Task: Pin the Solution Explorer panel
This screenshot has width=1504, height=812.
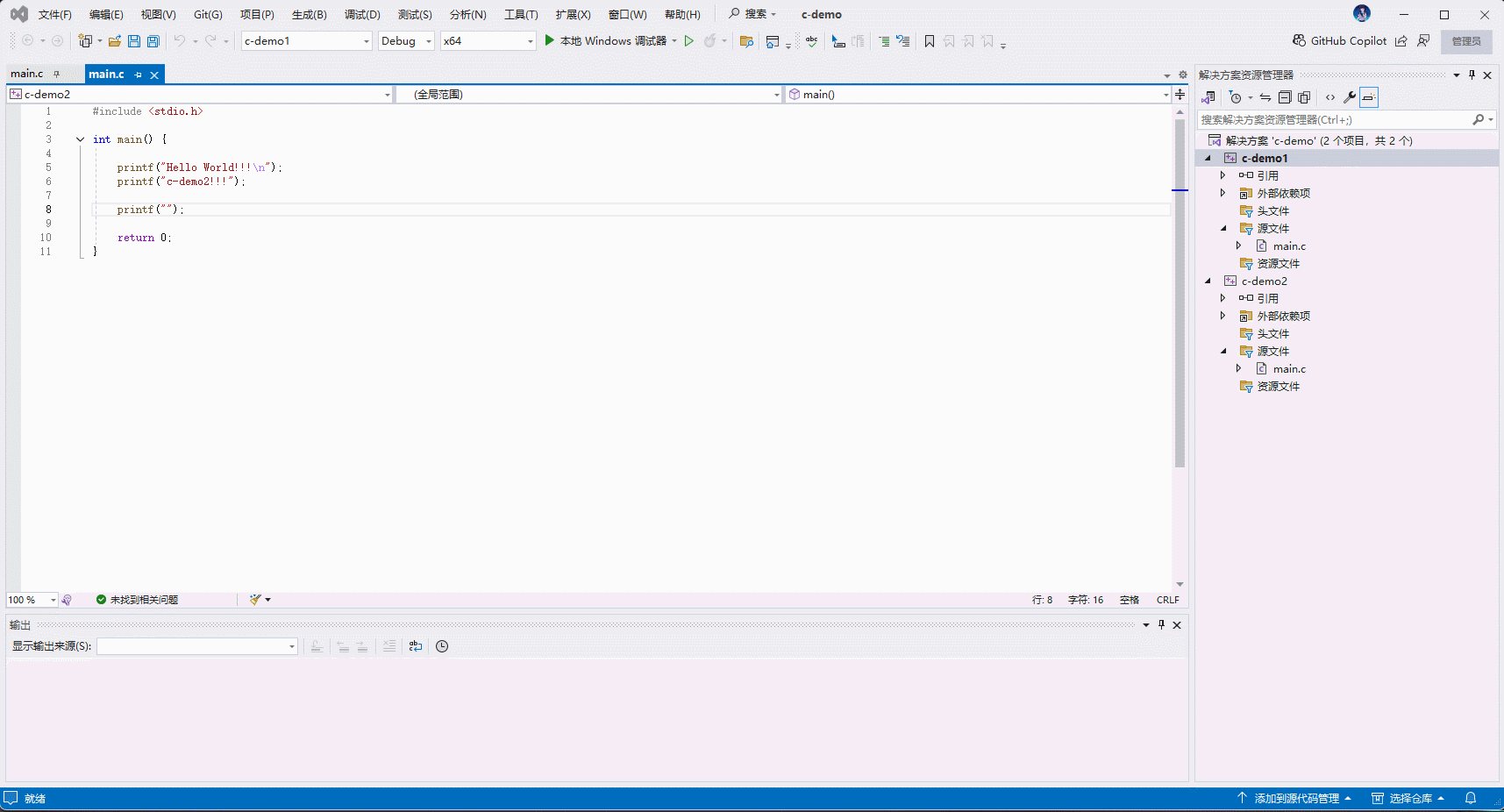Action: (1472, 75)
